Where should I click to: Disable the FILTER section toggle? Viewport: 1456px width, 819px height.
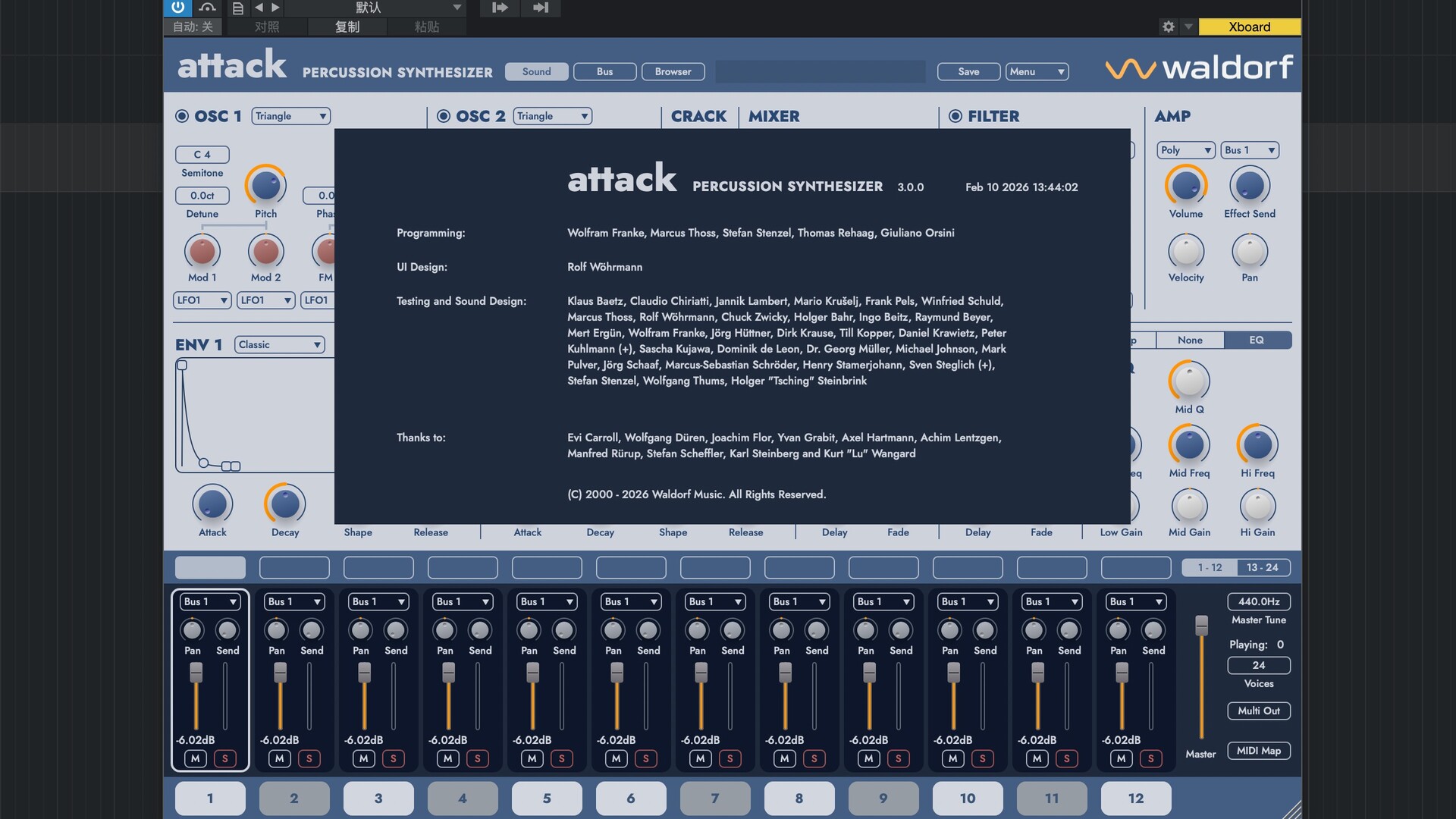[955, 116]
